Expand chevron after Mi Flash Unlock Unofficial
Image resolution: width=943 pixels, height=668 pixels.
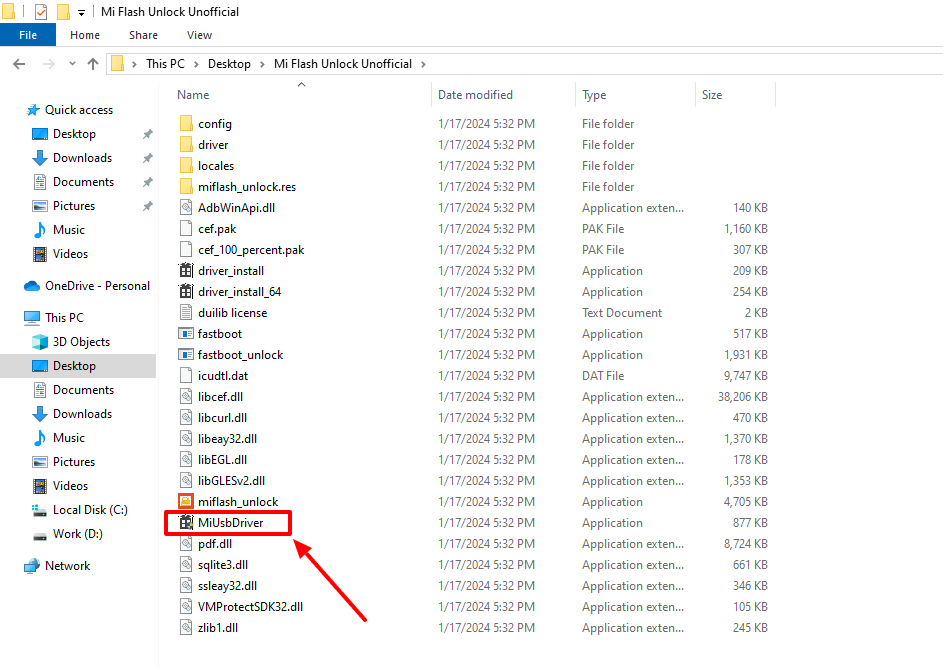point(423,64)
